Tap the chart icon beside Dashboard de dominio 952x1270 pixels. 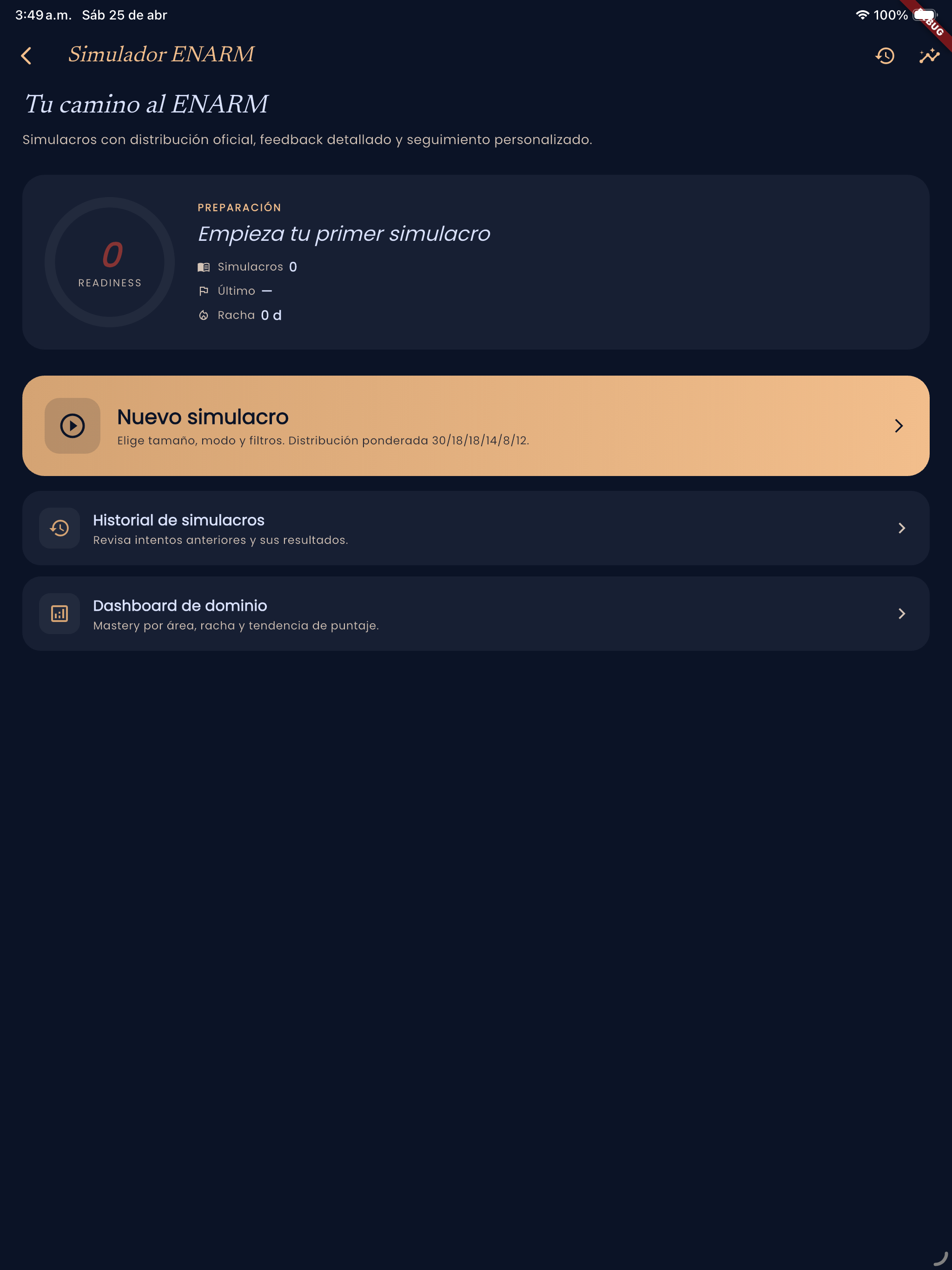coord(59,614)
